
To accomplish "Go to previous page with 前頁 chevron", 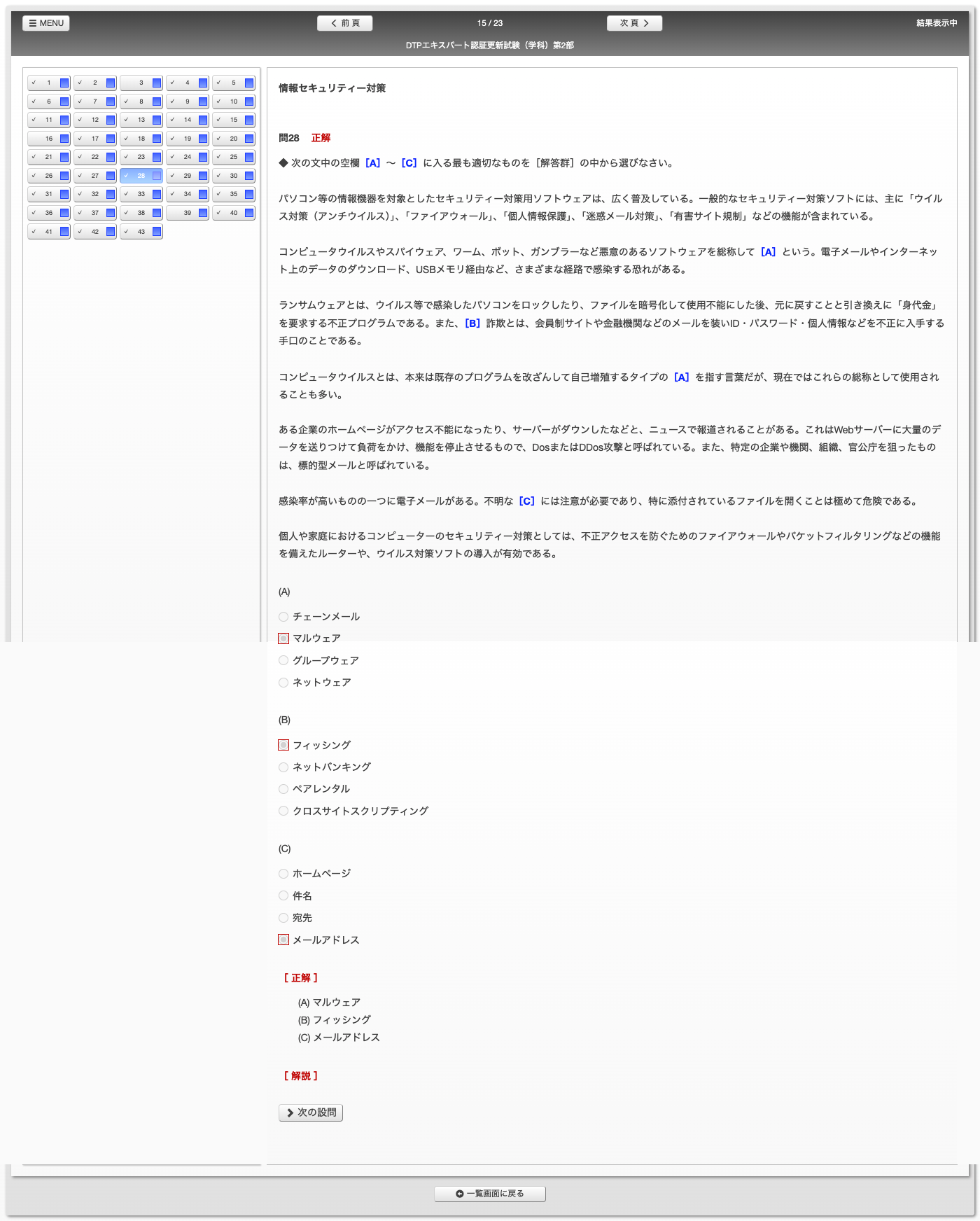I will pos(344,23).
